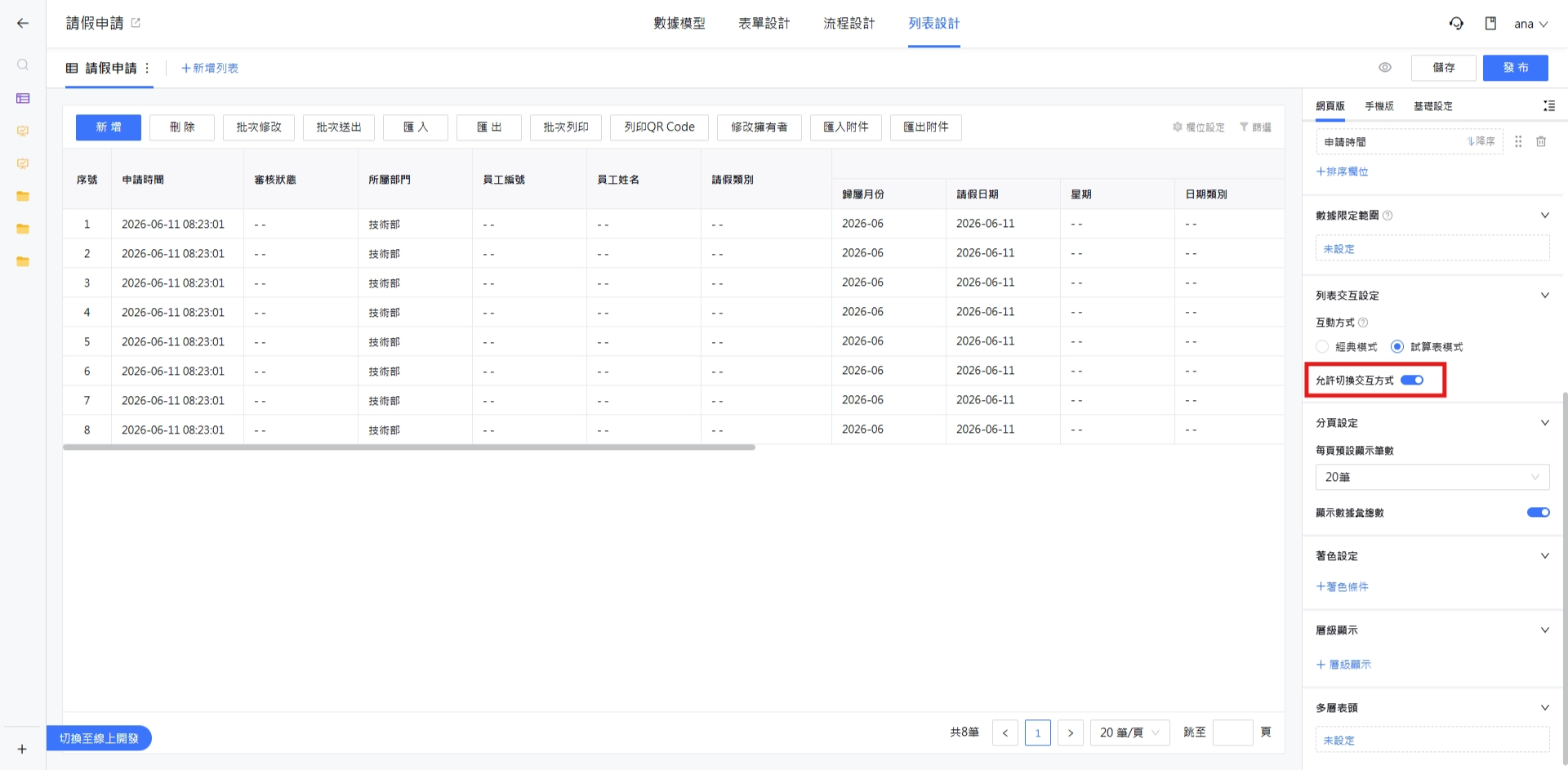Screen dimensions: 1568x770
Task: Open the second orange form icon in sidebar
Action: coord(23,163)
